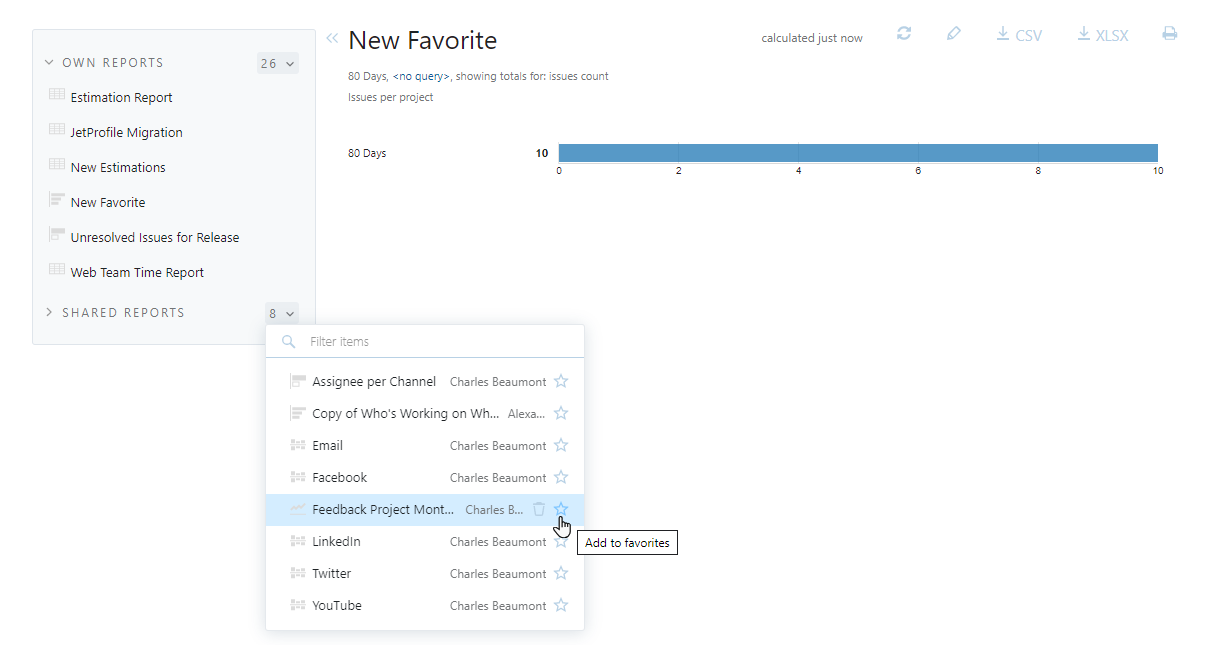This screenshot has height=645, width=1210.
Task: Delete Feedback Project report with trash icon
Action: tap(539, 509)
